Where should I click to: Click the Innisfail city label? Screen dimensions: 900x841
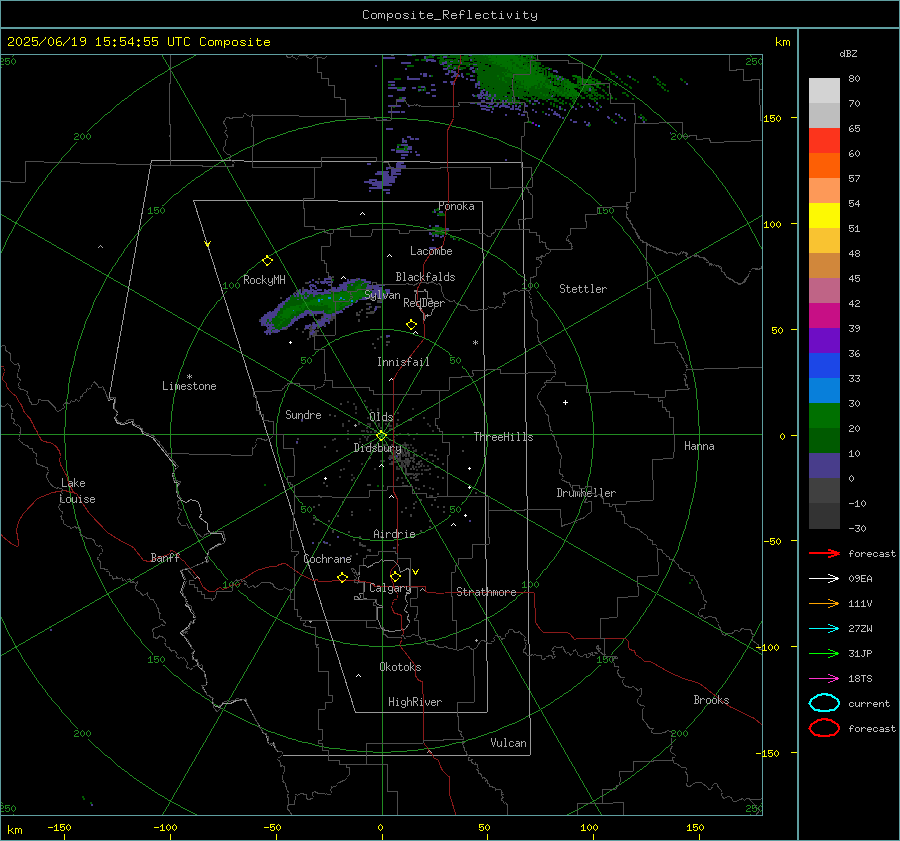point(403,362)
